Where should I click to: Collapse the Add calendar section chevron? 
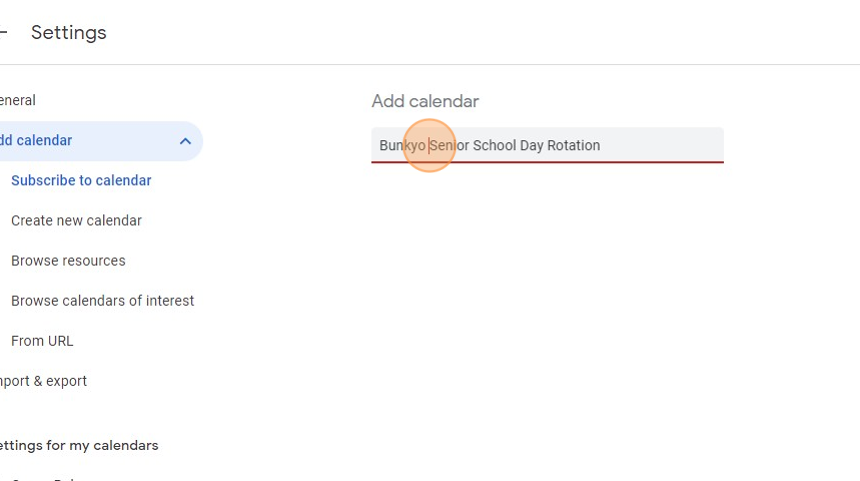pos(185,141)
